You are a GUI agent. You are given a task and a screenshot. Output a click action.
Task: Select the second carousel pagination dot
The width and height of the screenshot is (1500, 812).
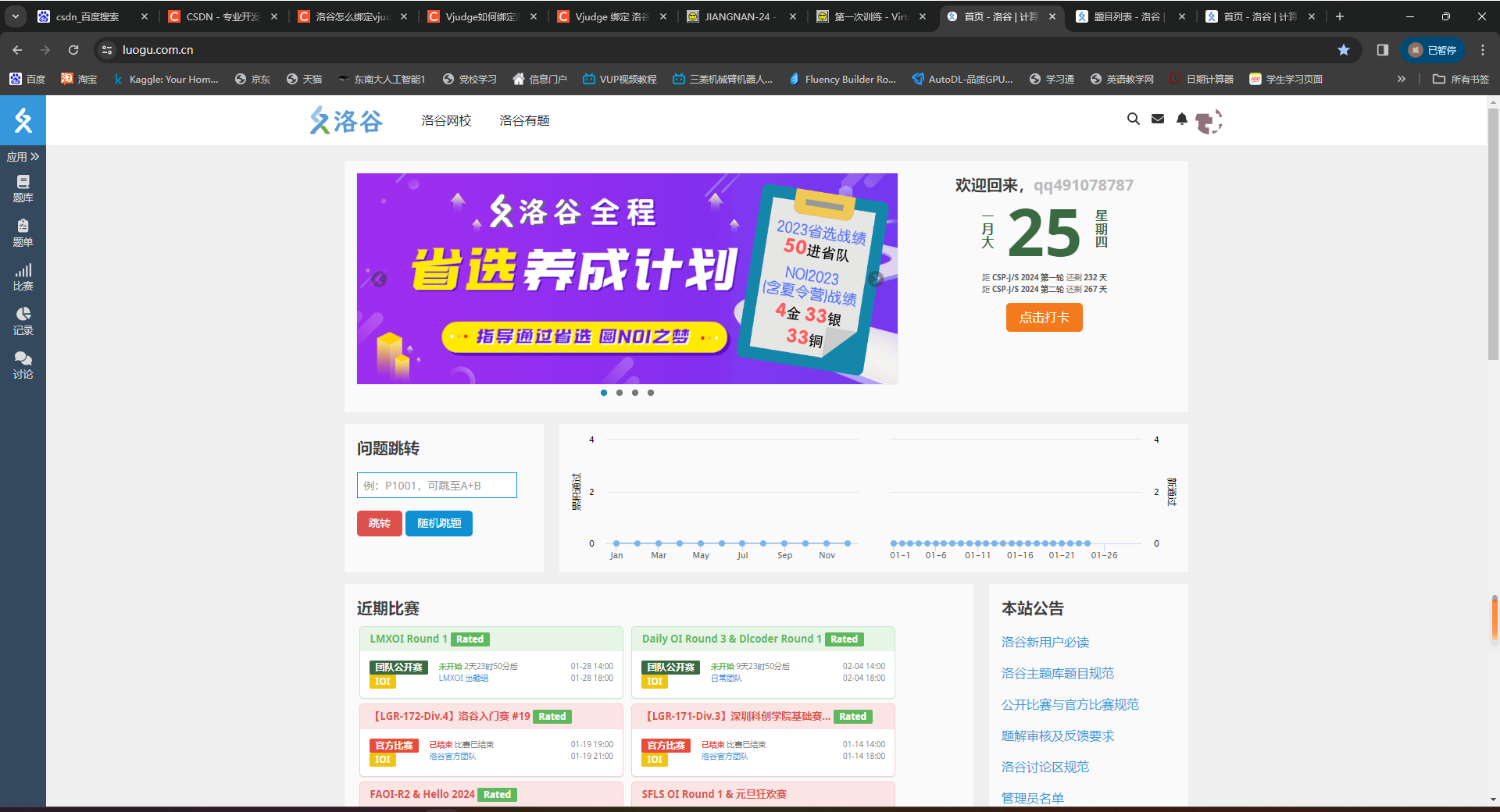[619, 393]
